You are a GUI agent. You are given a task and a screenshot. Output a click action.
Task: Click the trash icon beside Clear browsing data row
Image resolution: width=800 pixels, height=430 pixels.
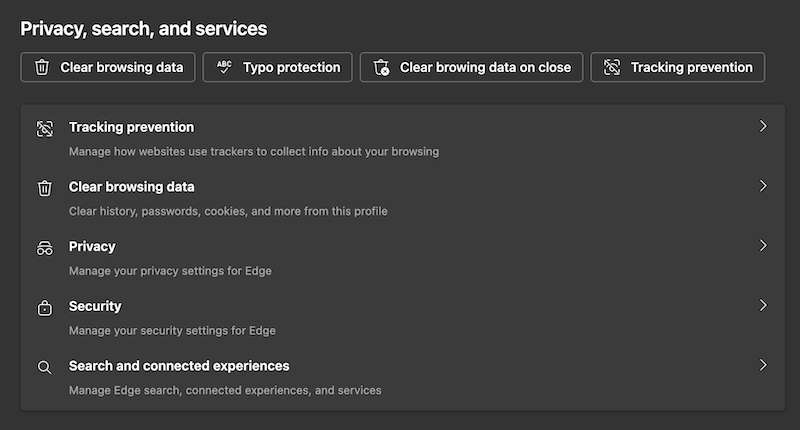pos(45,188)
